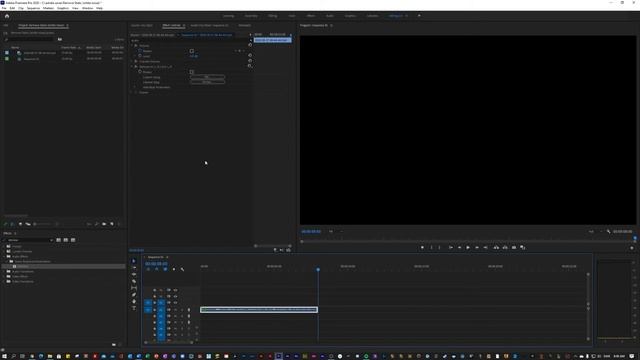Solo audio track A1
Screen dimensions: 640x360
tap(182, 310)
